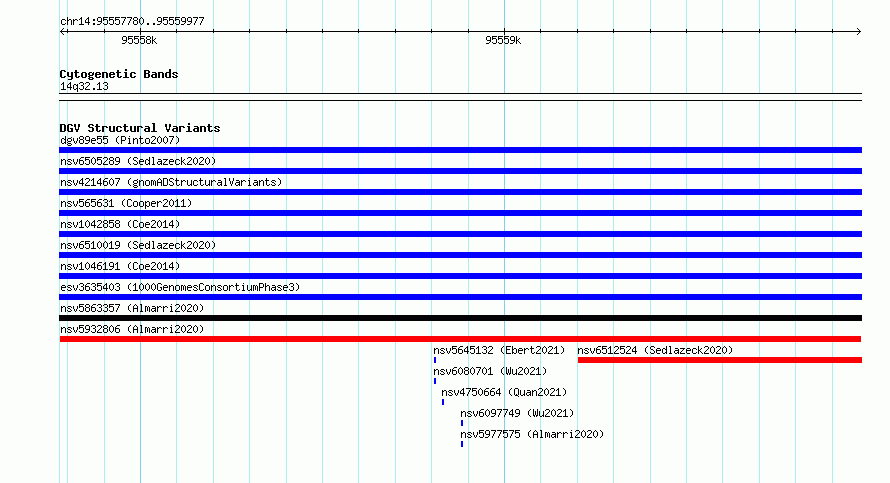Select the red bar under nsv5932806 (Almarri2020)
The width and height of the screenshot is (890, 483).
[460, 339]
